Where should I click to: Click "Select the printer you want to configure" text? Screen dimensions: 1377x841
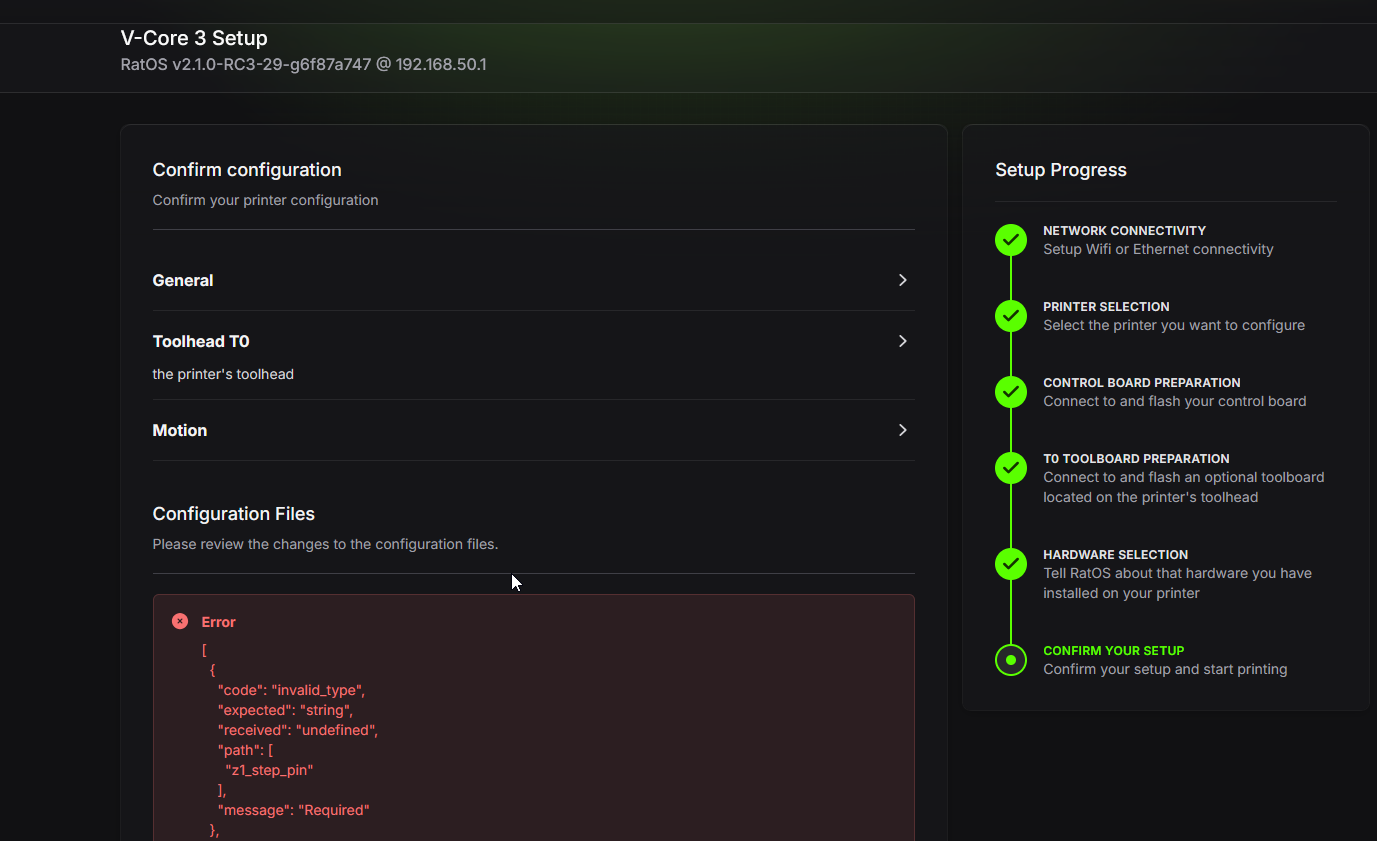1174,325
